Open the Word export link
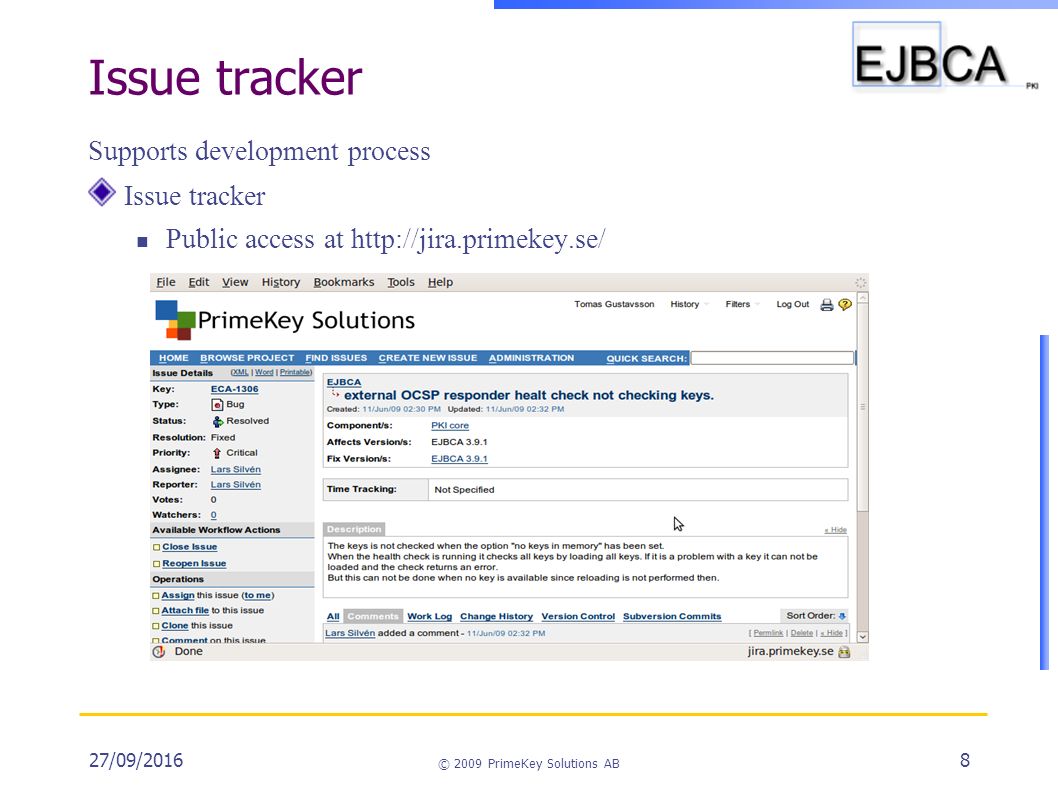 [x=264, y=373]
